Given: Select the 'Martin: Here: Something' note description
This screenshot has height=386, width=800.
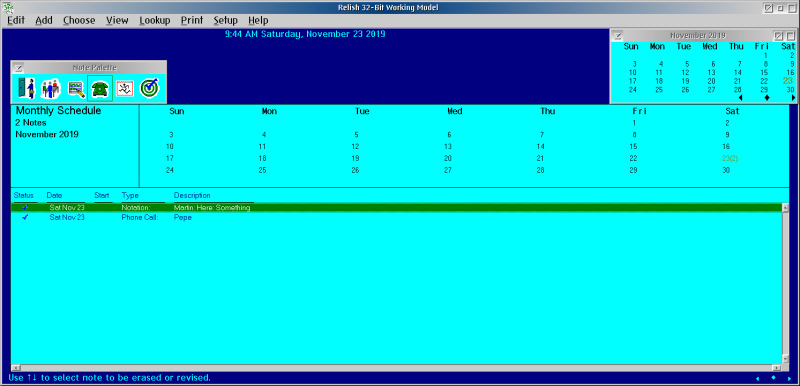Looking at the screenshot, I should (212, 208).
